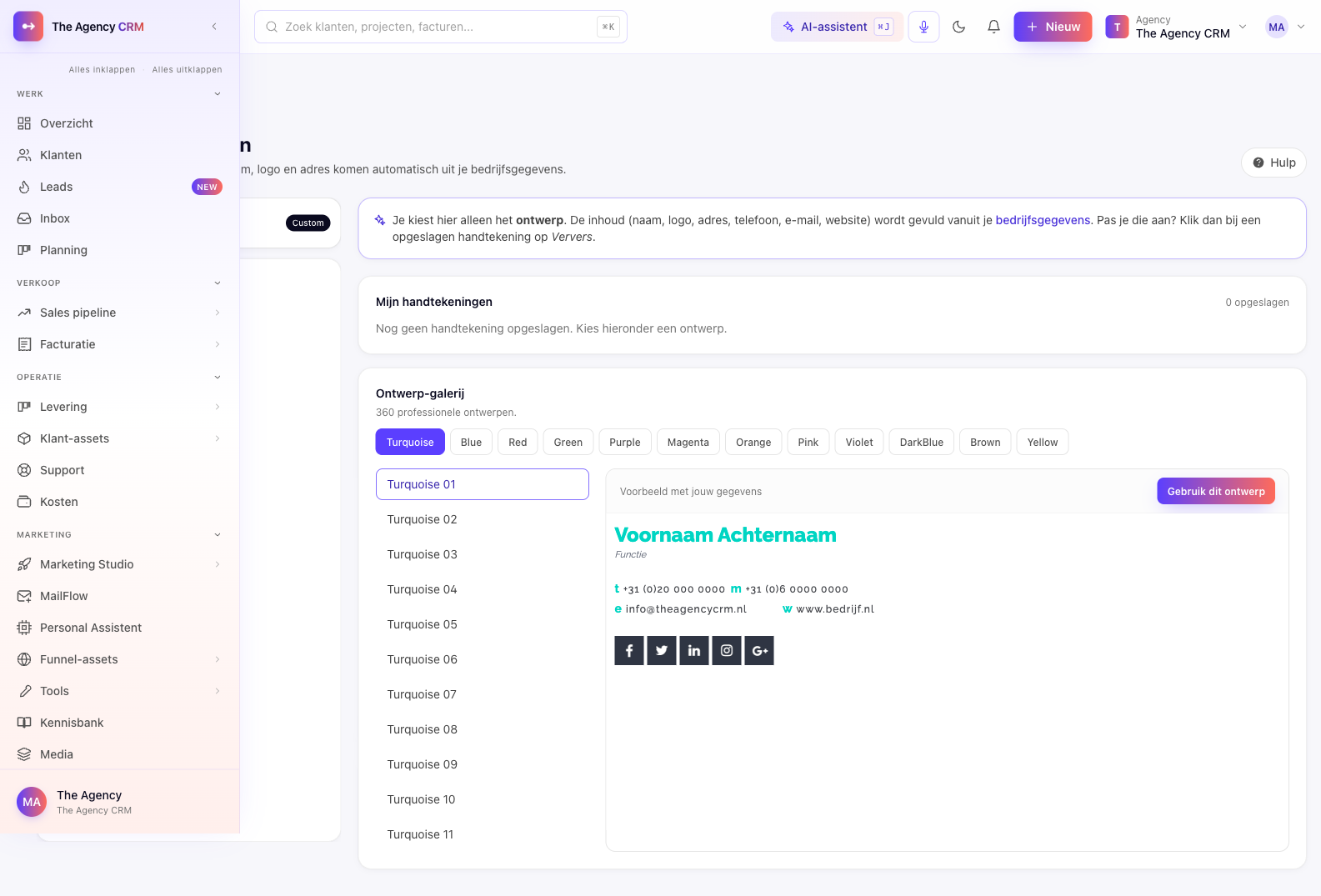Screen dimensions: 1321x896
Task: Open Klanten via its people icon
Action: [24, 155]
